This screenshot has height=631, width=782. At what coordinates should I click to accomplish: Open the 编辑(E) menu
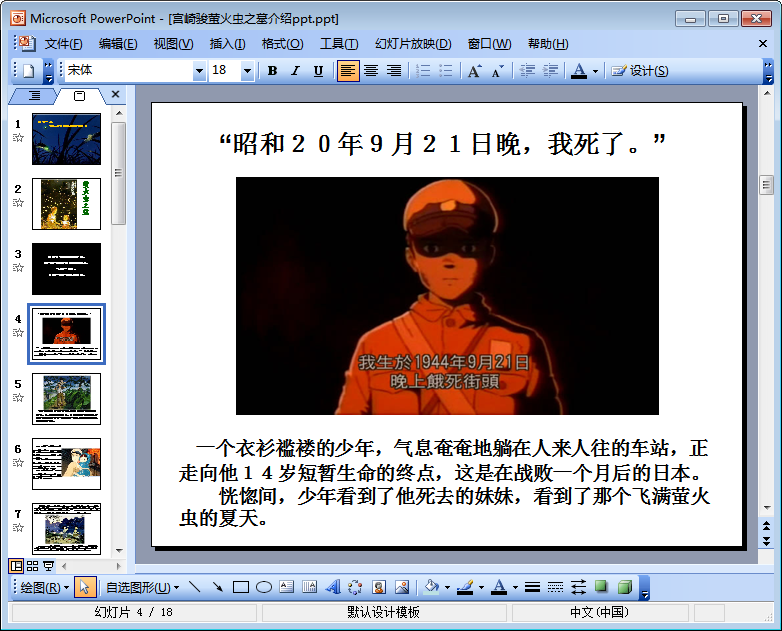pos(118,44)
